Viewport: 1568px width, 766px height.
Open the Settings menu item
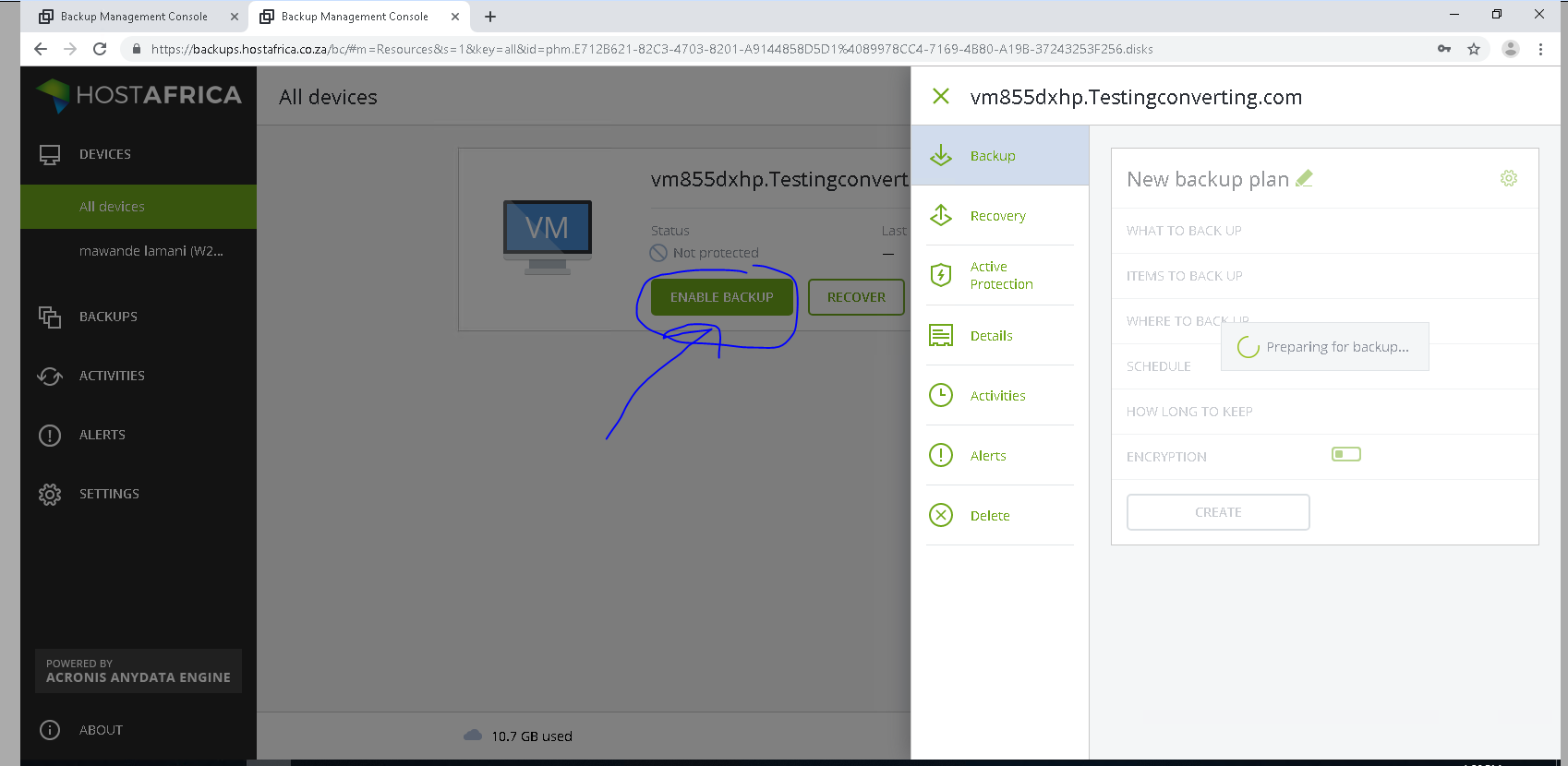109,494
